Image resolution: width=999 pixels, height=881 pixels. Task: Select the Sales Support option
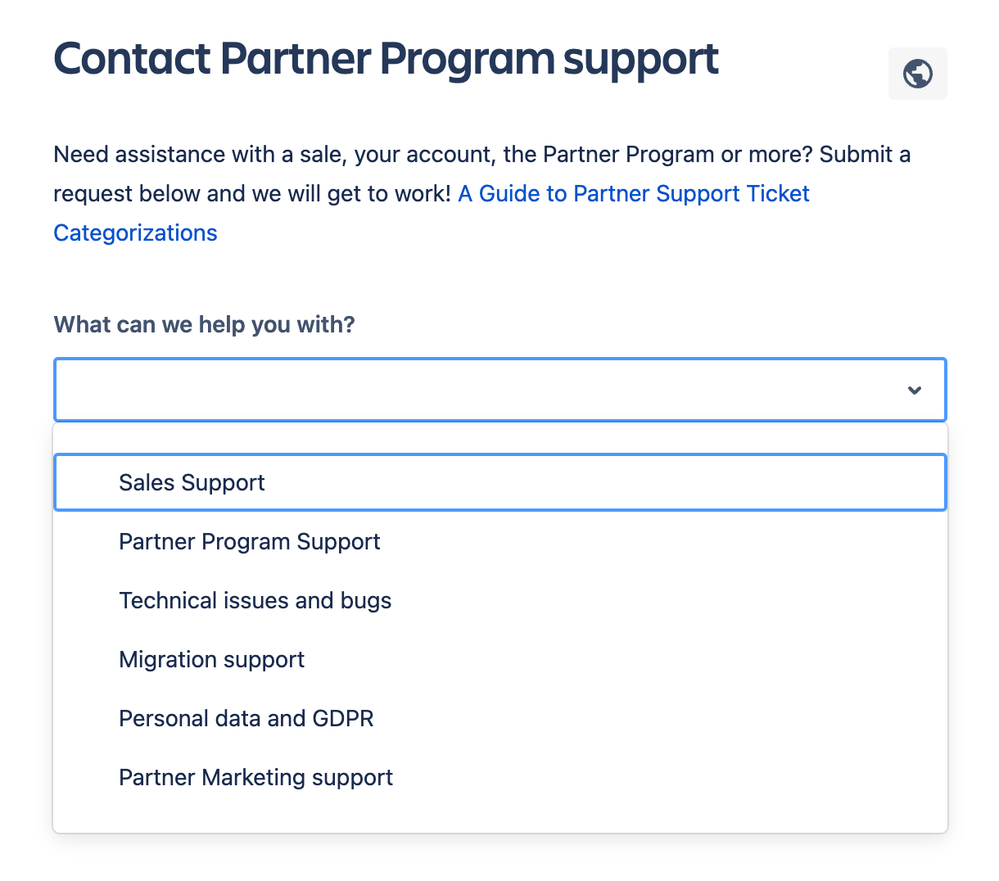click(x=191, y=483)
